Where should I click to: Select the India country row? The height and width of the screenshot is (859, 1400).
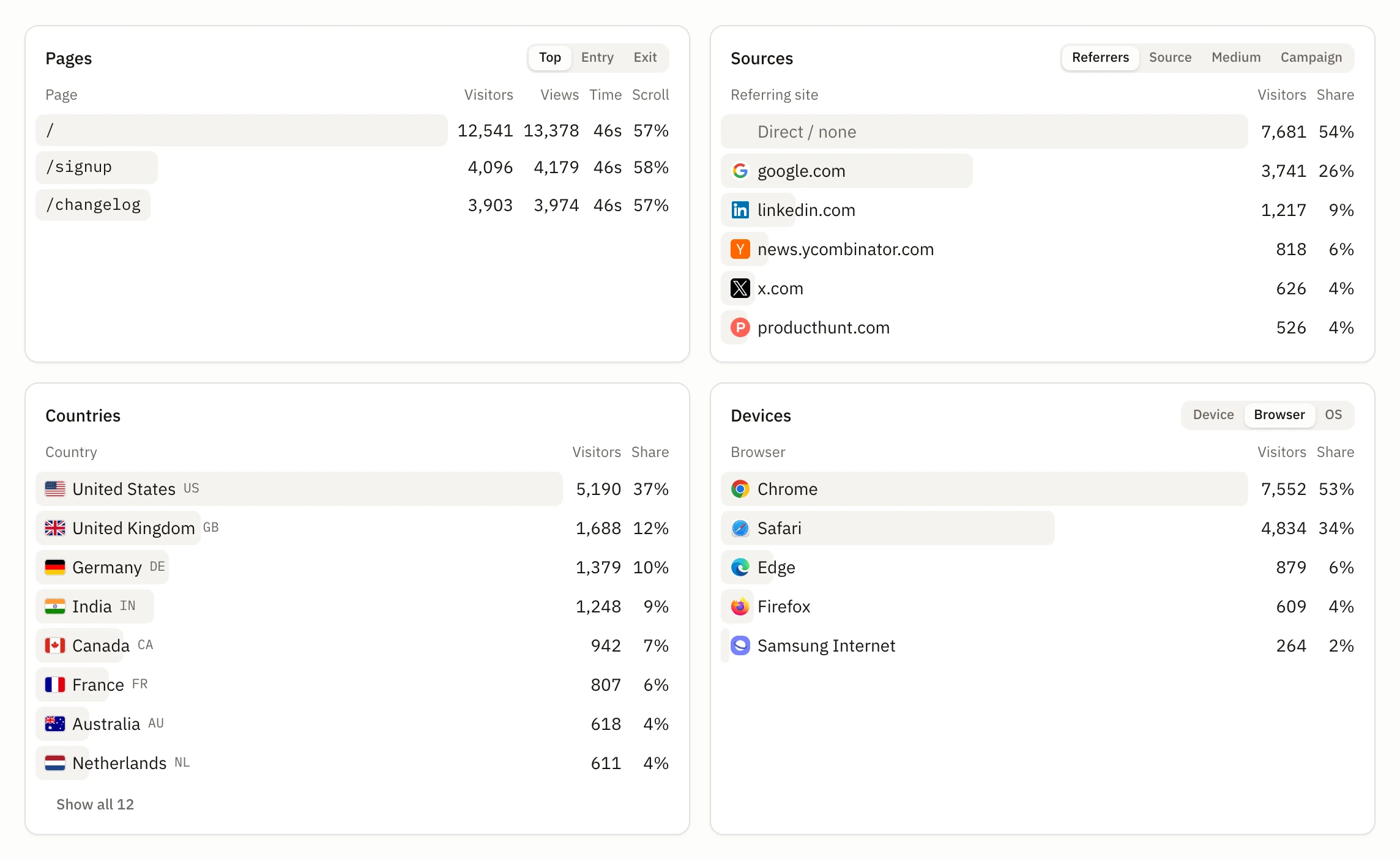point(357,606)
